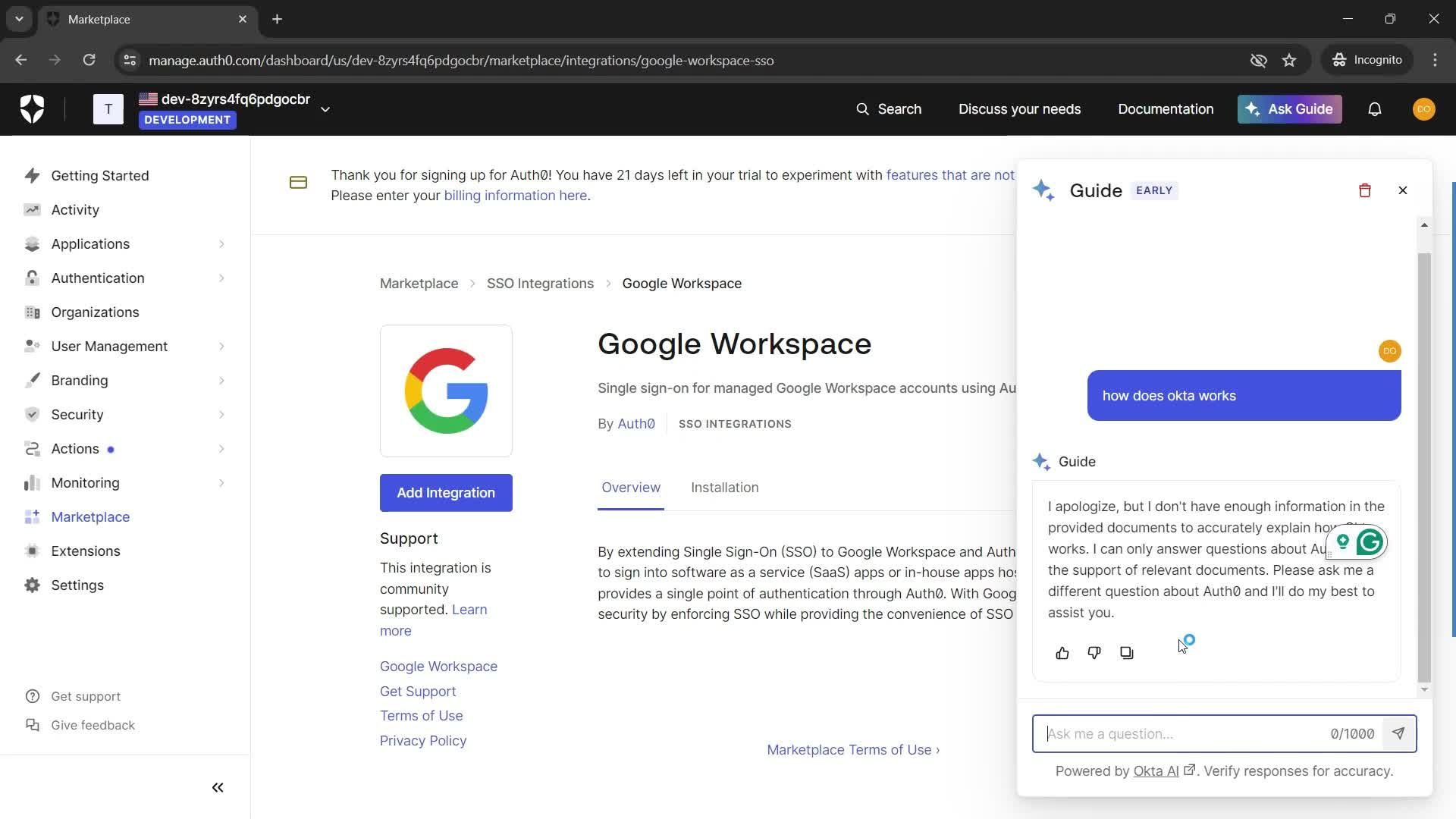Screen dimensions: 1456x819
Task: Open the tab search dropdown arrow
Action: pos(19,19)
